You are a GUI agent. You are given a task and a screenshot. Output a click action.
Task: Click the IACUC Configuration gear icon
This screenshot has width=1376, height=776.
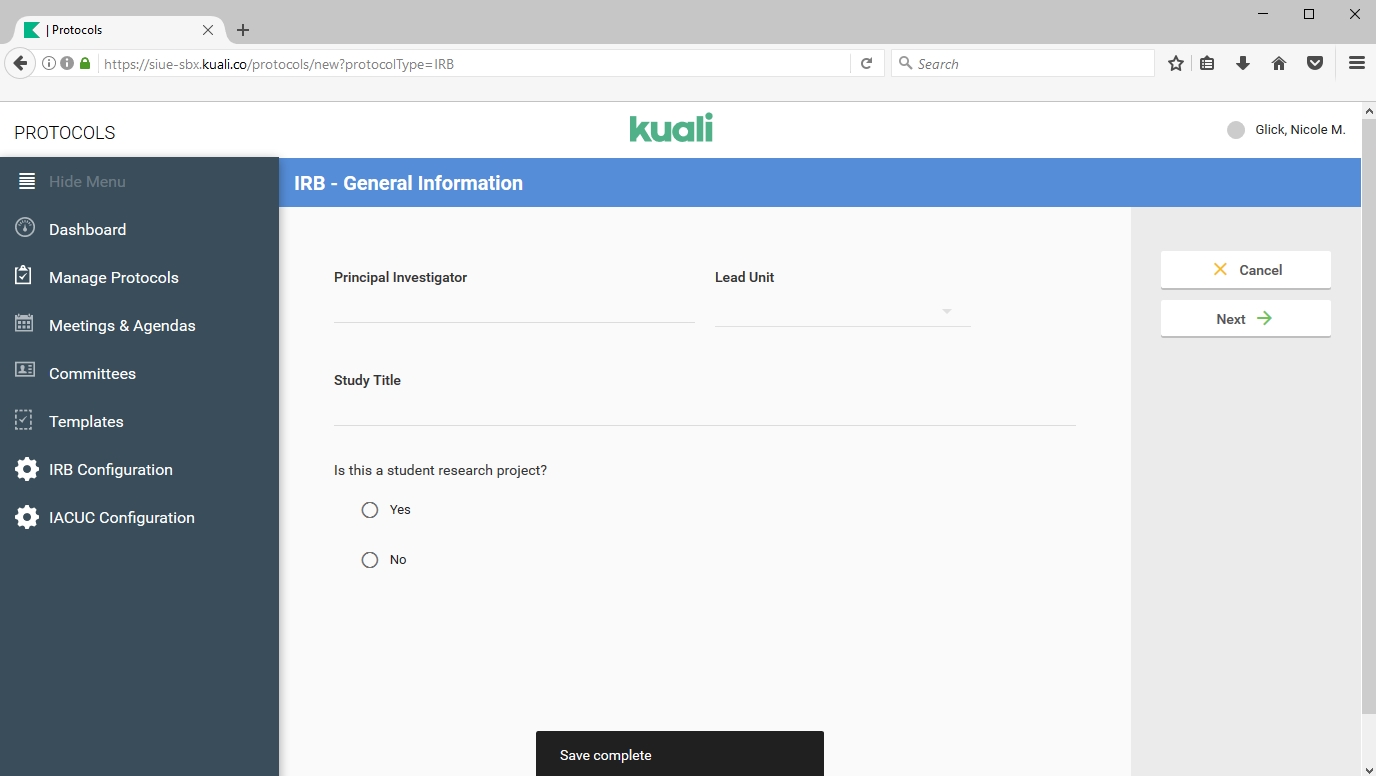26,517
